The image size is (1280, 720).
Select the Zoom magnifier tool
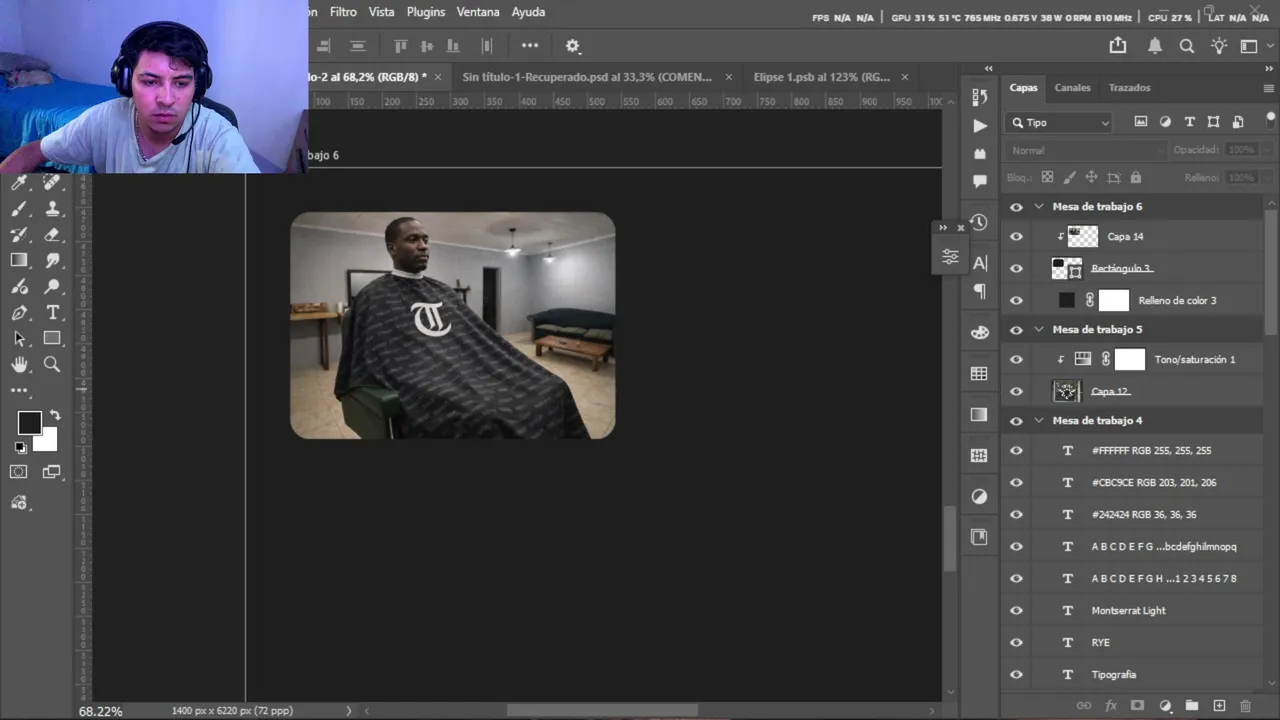52,365
